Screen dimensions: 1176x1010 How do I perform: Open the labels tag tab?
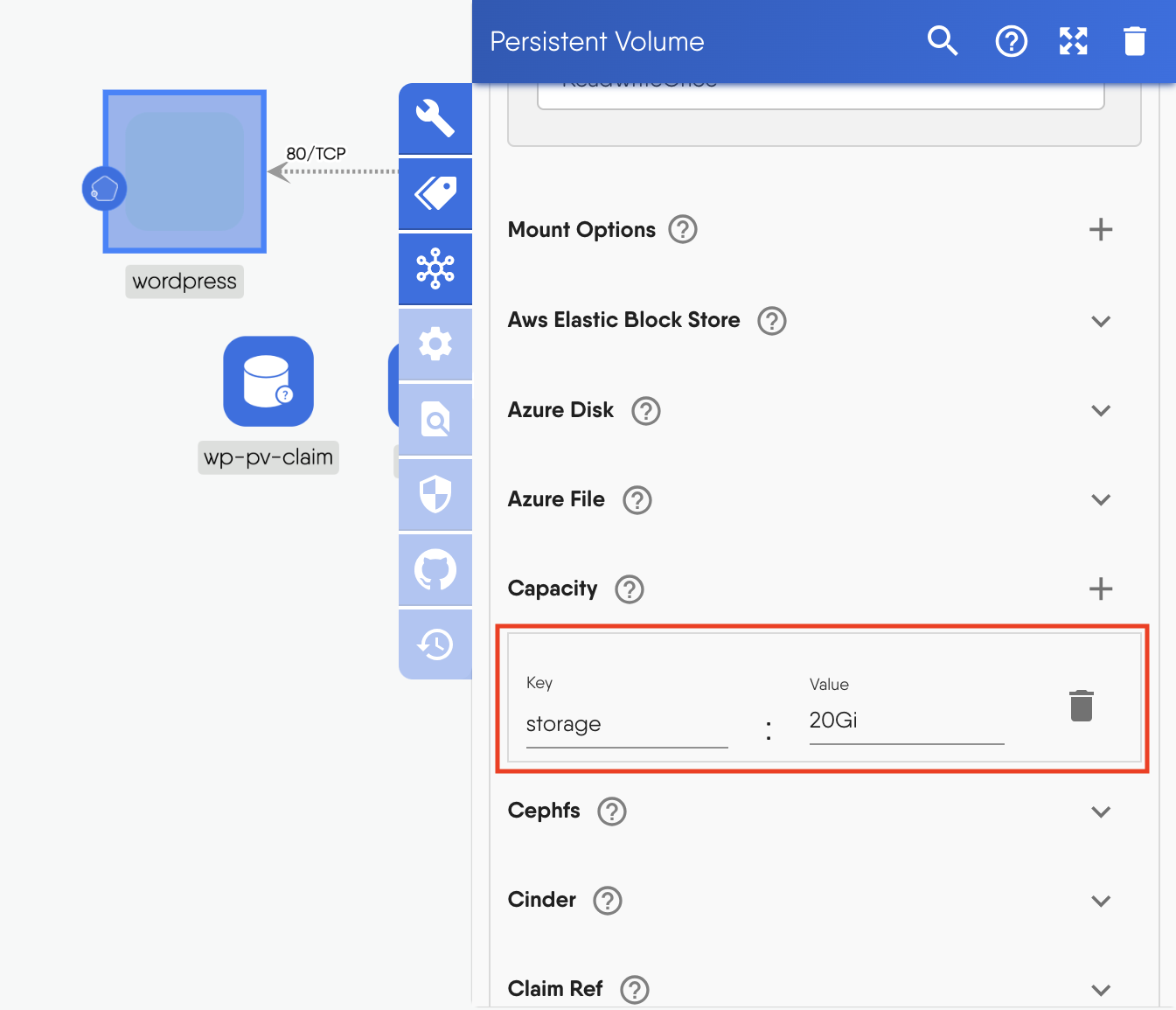[435, 193]
